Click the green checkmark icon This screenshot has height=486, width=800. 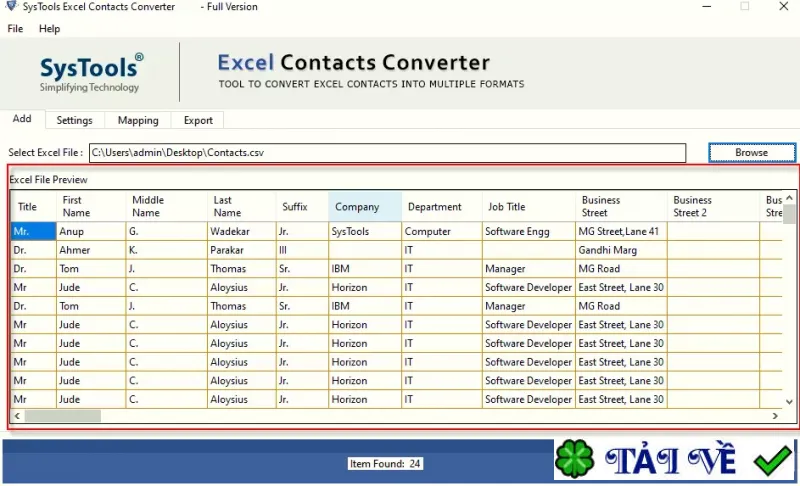click(772, 459)
